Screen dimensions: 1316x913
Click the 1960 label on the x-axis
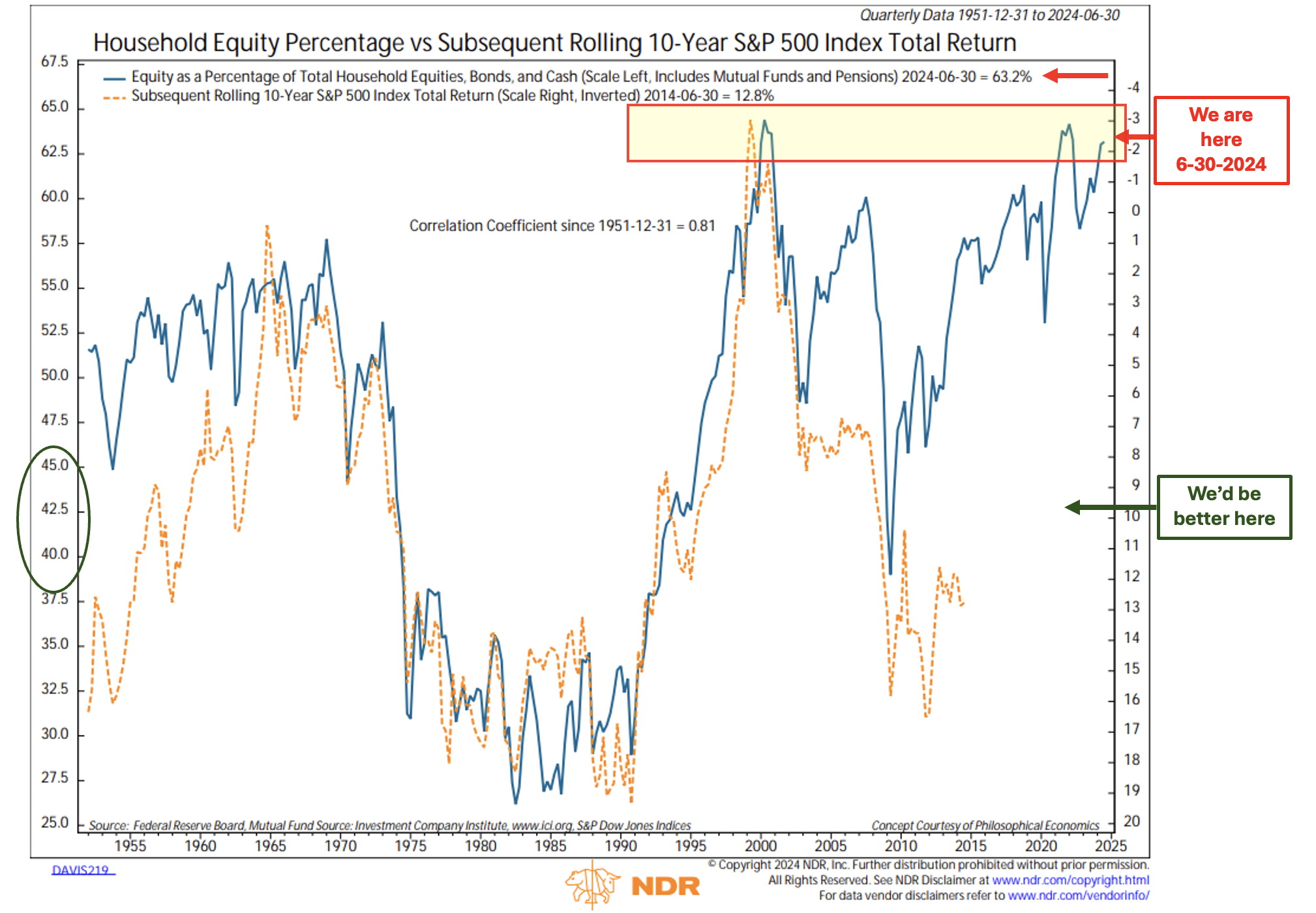(200, 846)
